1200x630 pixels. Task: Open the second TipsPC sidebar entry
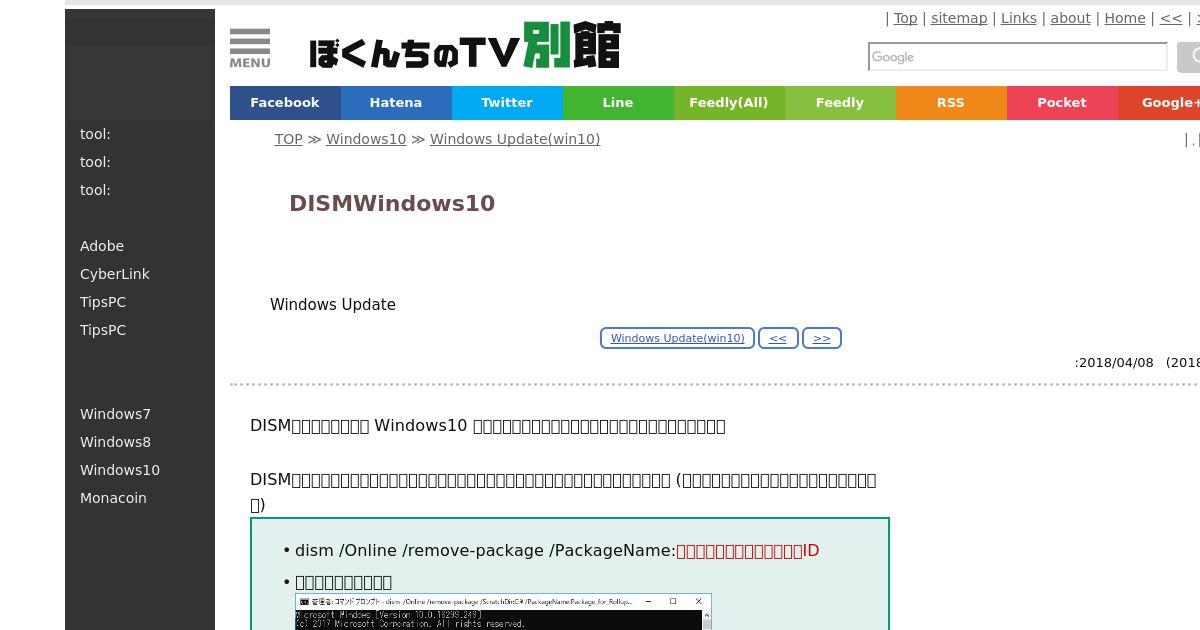pyautogui.click(x=103, y=330)
